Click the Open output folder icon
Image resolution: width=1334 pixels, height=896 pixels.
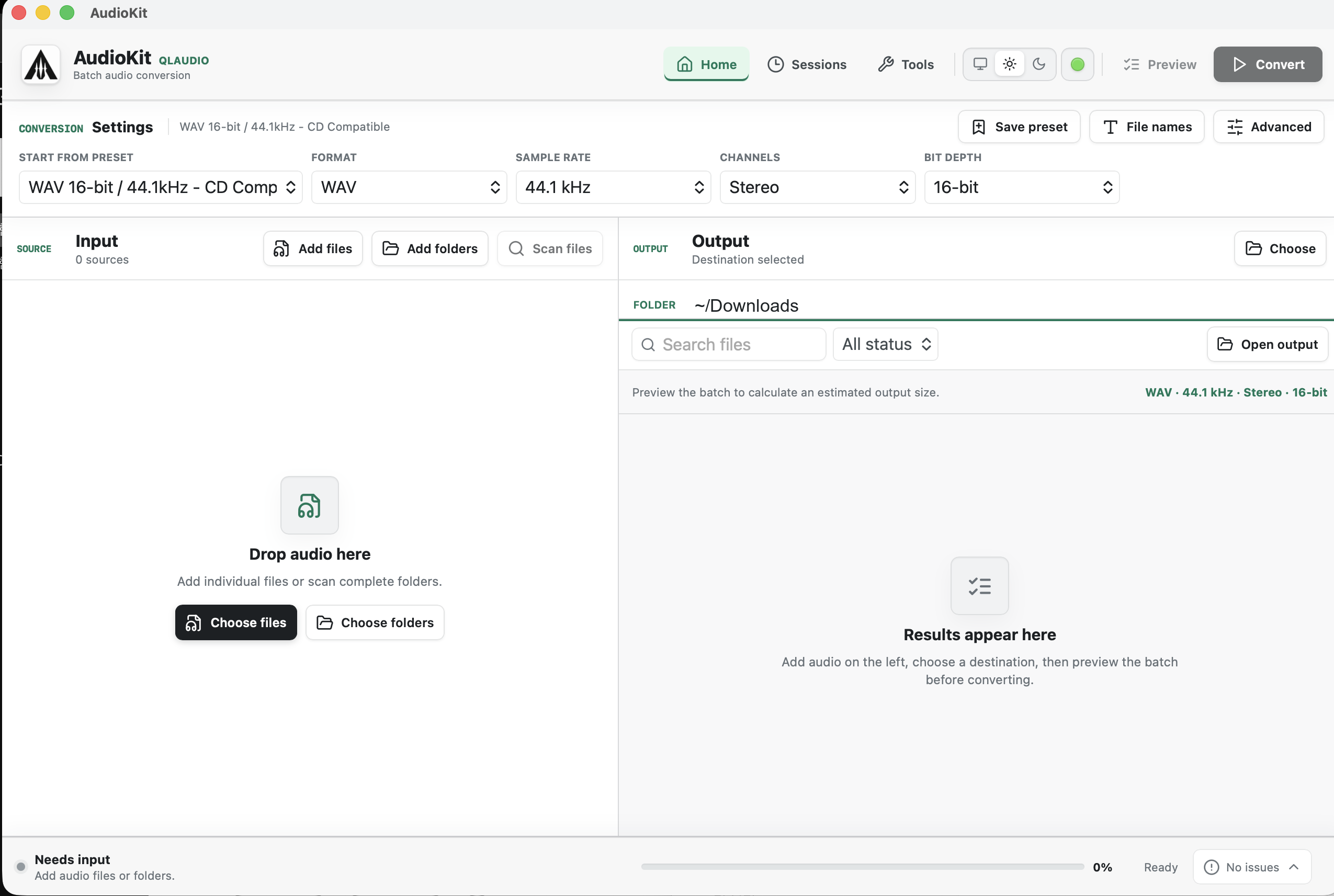pyautogui.click(x=1224, y=344)
